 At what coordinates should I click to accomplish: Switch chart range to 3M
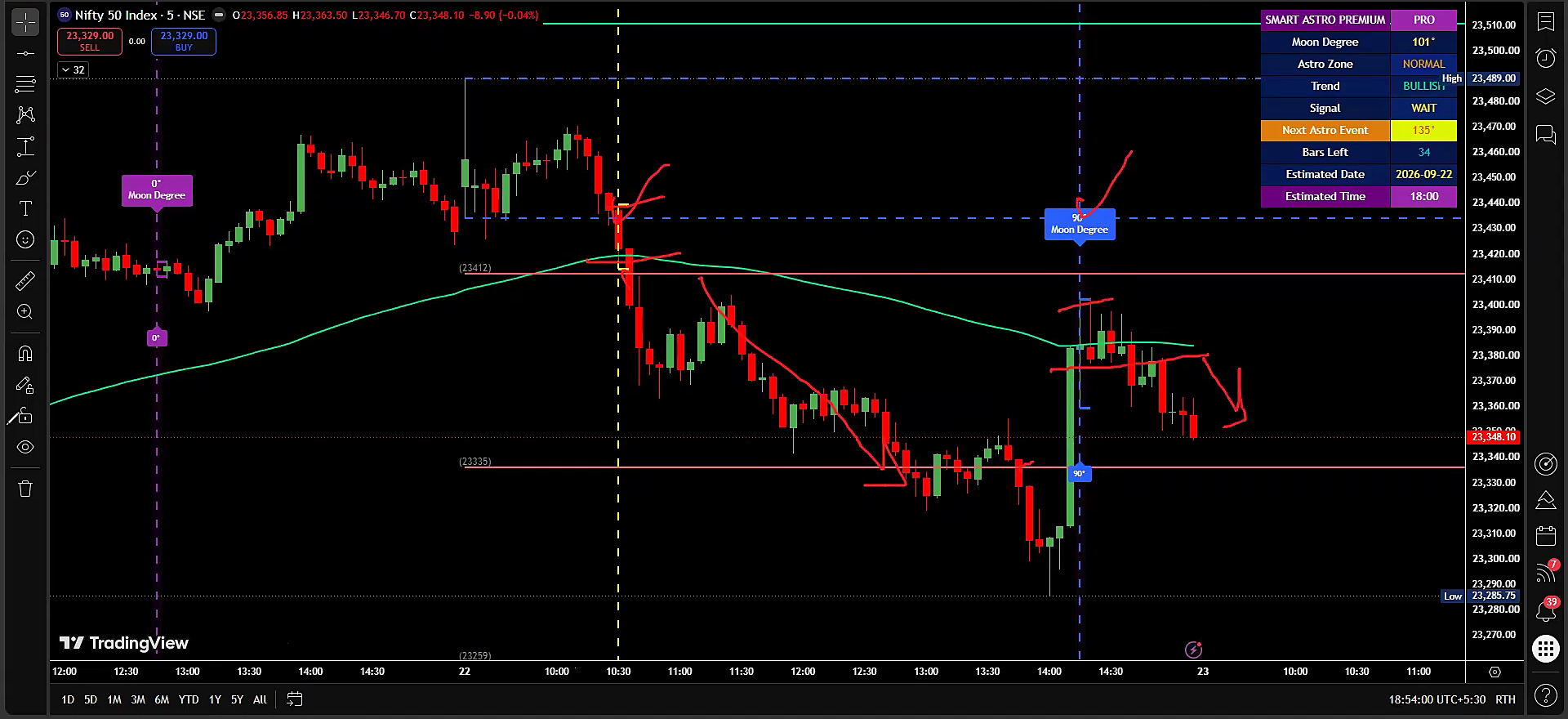coord(138,699)
